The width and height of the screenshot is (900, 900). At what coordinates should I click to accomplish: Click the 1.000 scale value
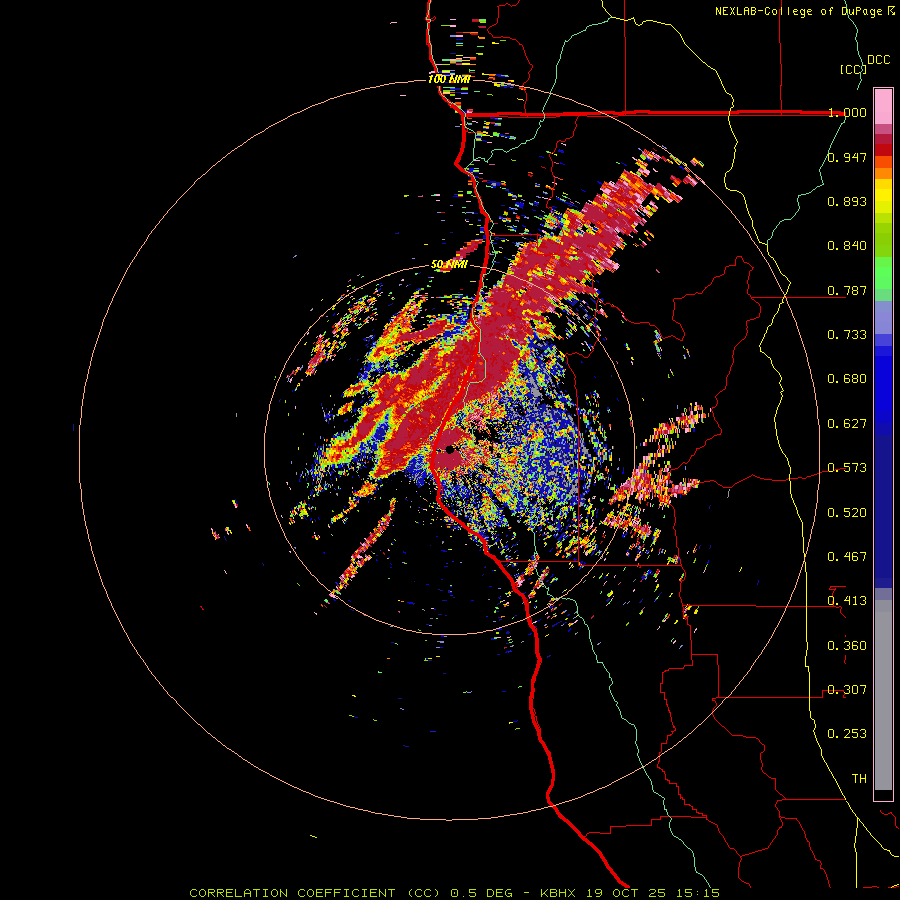pos(847,112)
